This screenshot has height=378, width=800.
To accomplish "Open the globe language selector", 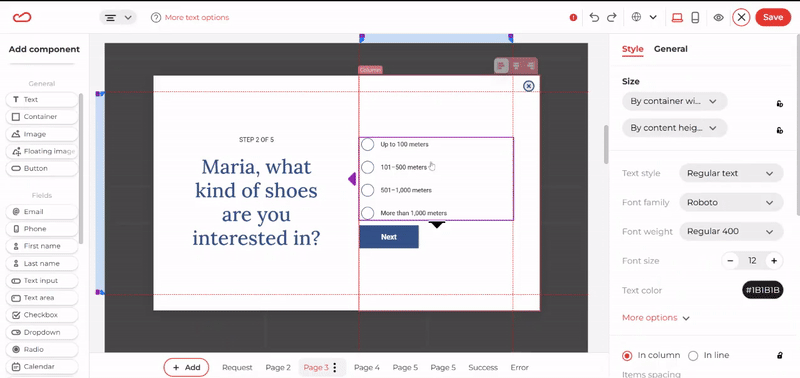I will (x=636, y=17).
